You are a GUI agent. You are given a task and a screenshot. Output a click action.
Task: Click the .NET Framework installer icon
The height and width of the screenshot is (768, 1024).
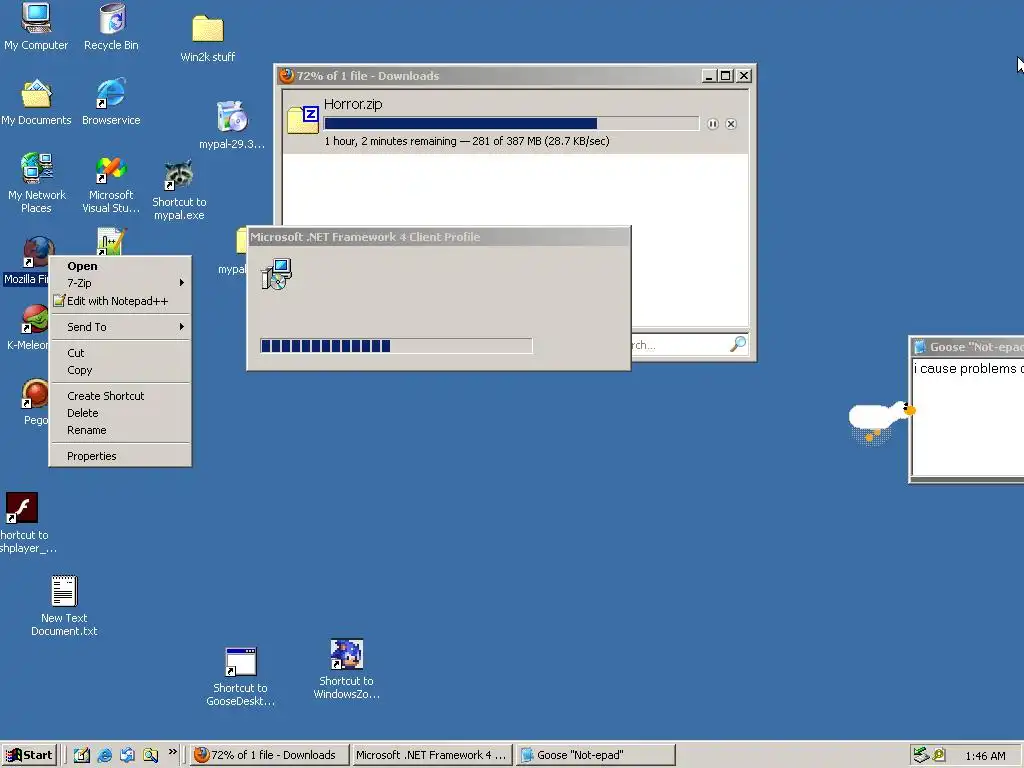[x=276, y=274]
